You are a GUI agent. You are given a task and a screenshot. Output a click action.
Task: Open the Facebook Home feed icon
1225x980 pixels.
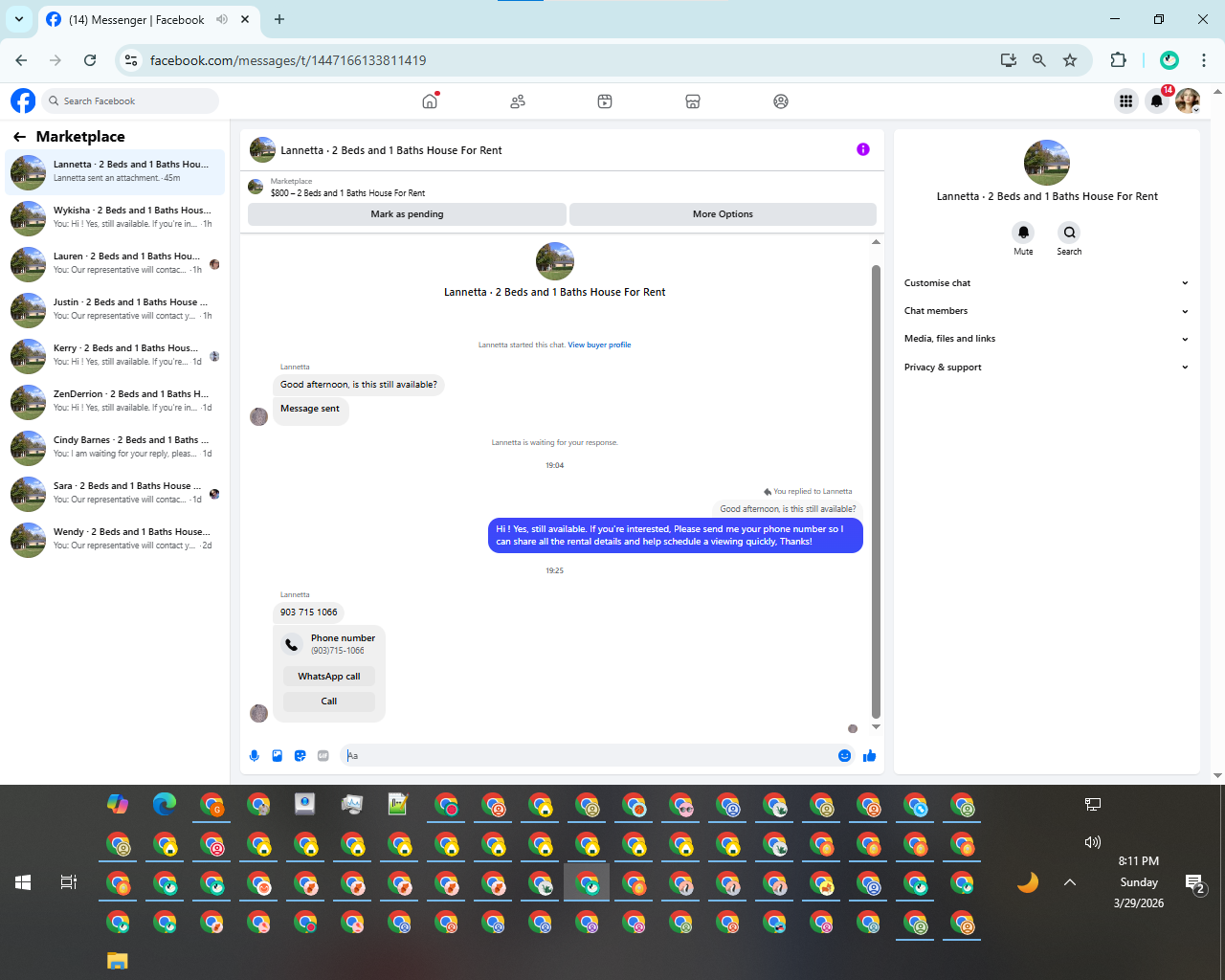click(430, 100)
